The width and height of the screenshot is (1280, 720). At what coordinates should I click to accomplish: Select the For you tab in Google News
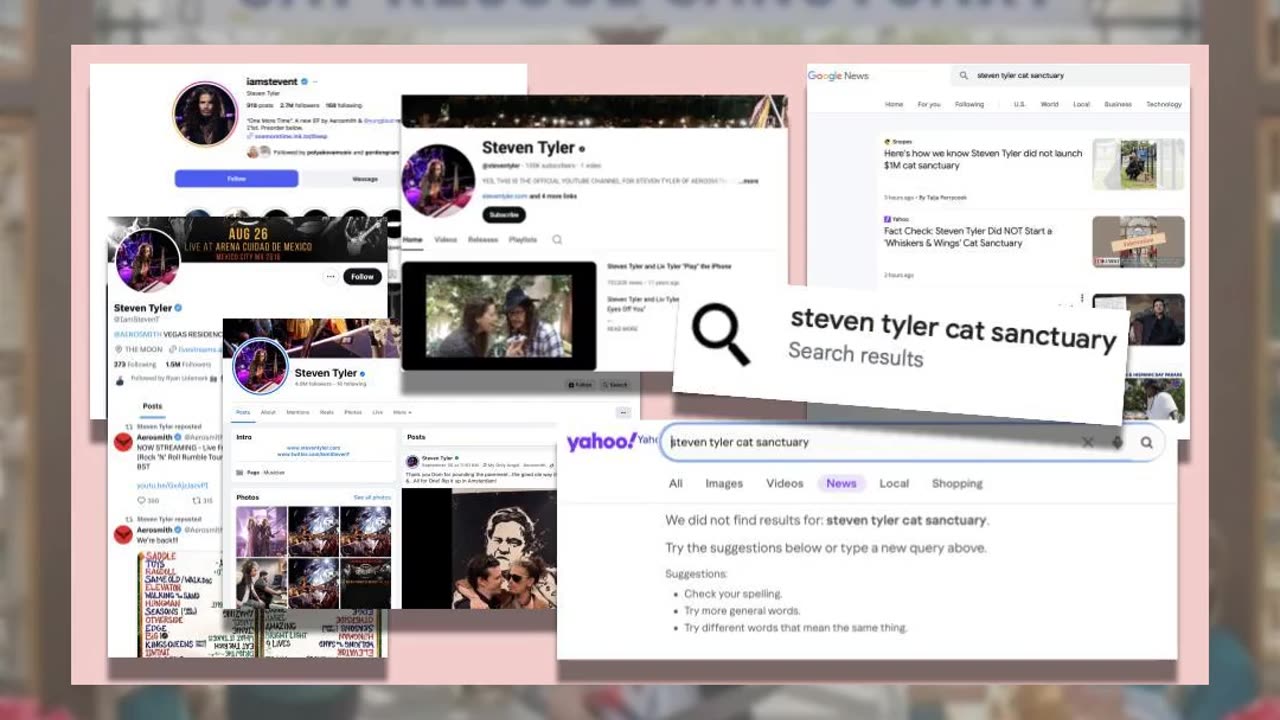[x=929, y=104]
